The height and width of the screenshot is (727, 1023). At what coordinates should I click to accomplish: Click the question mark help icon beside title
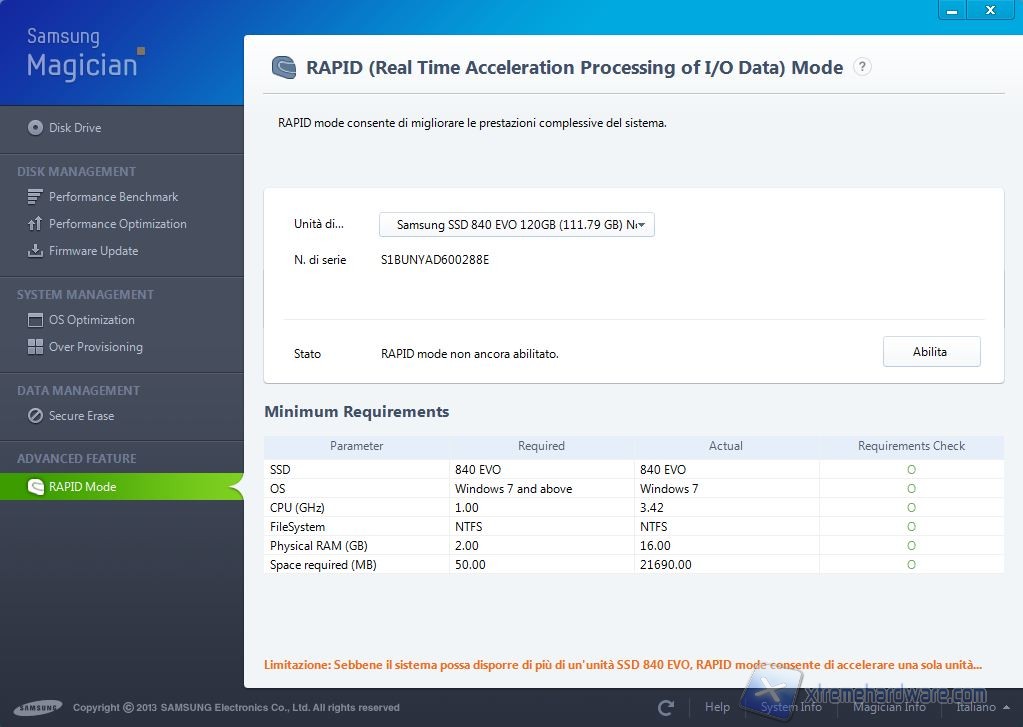(x=862, y=67)
